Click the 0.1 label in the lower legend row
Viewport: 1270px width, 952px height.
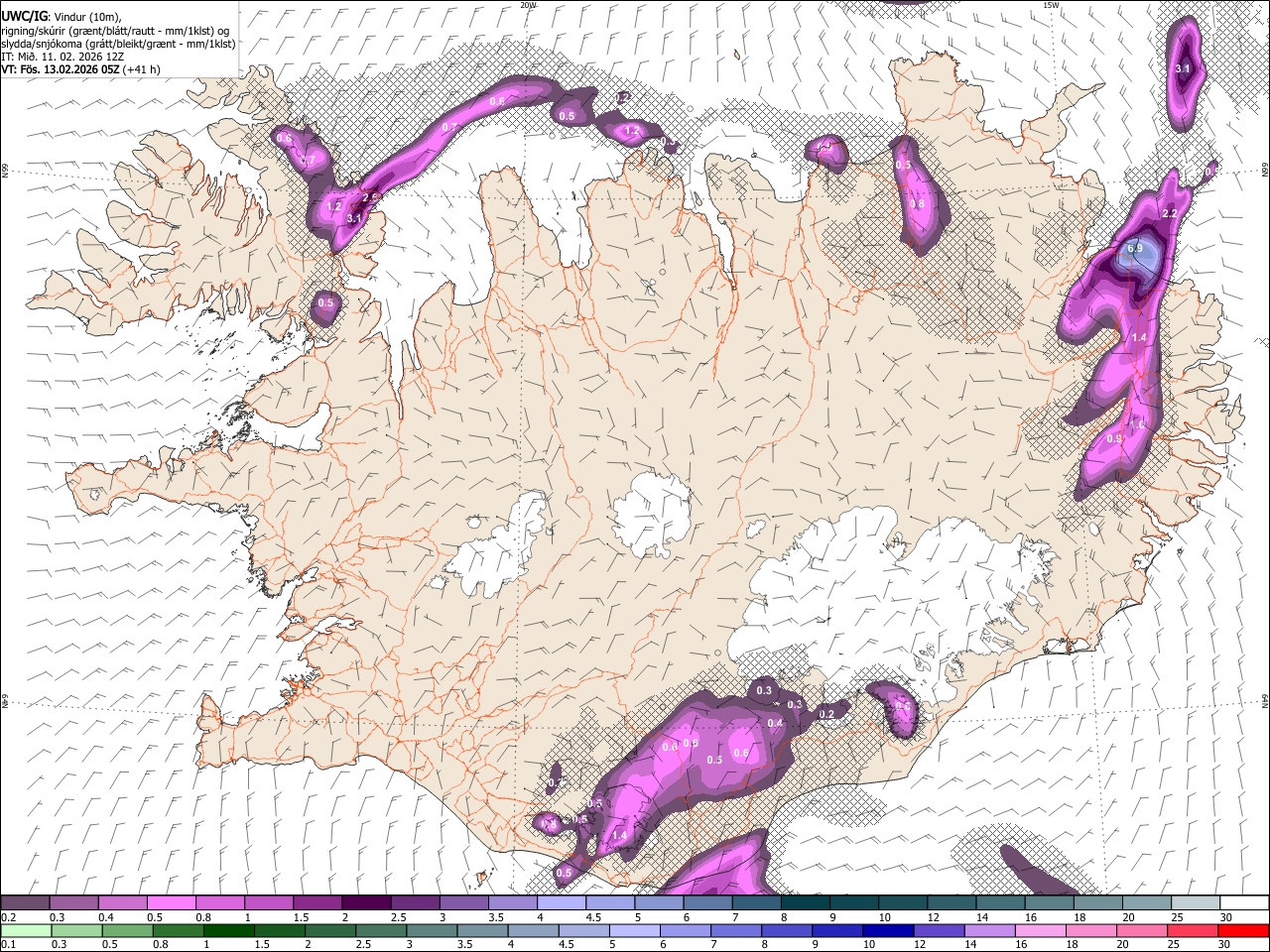pos(8,945)
